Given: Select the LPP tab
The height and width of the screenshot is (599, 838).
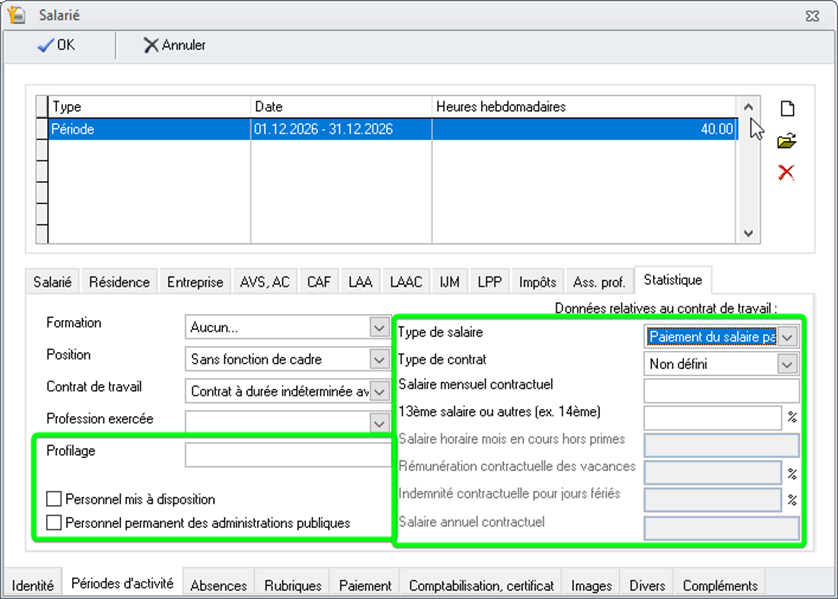Looking at the screenshot, I should tap(489, 282).
